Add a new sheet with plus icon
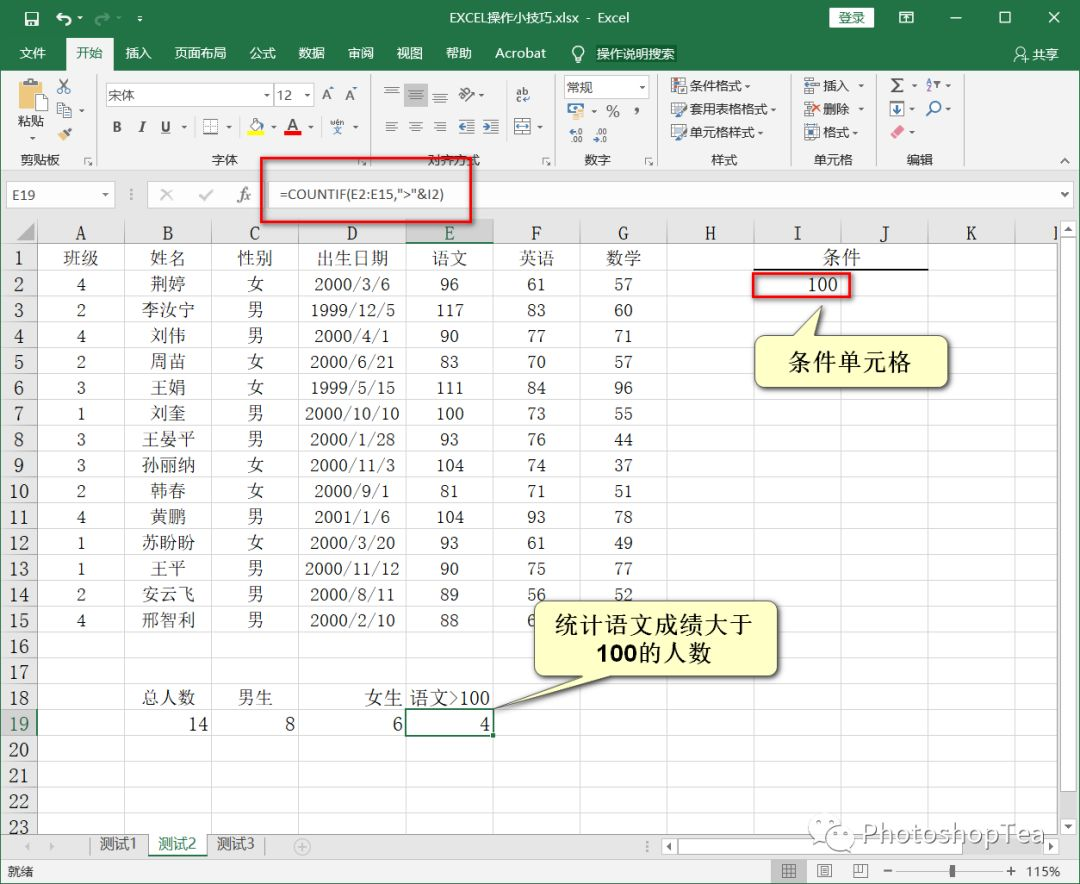Image resolution: width=1080 pixels, height=884 pixels. (302, 846)
